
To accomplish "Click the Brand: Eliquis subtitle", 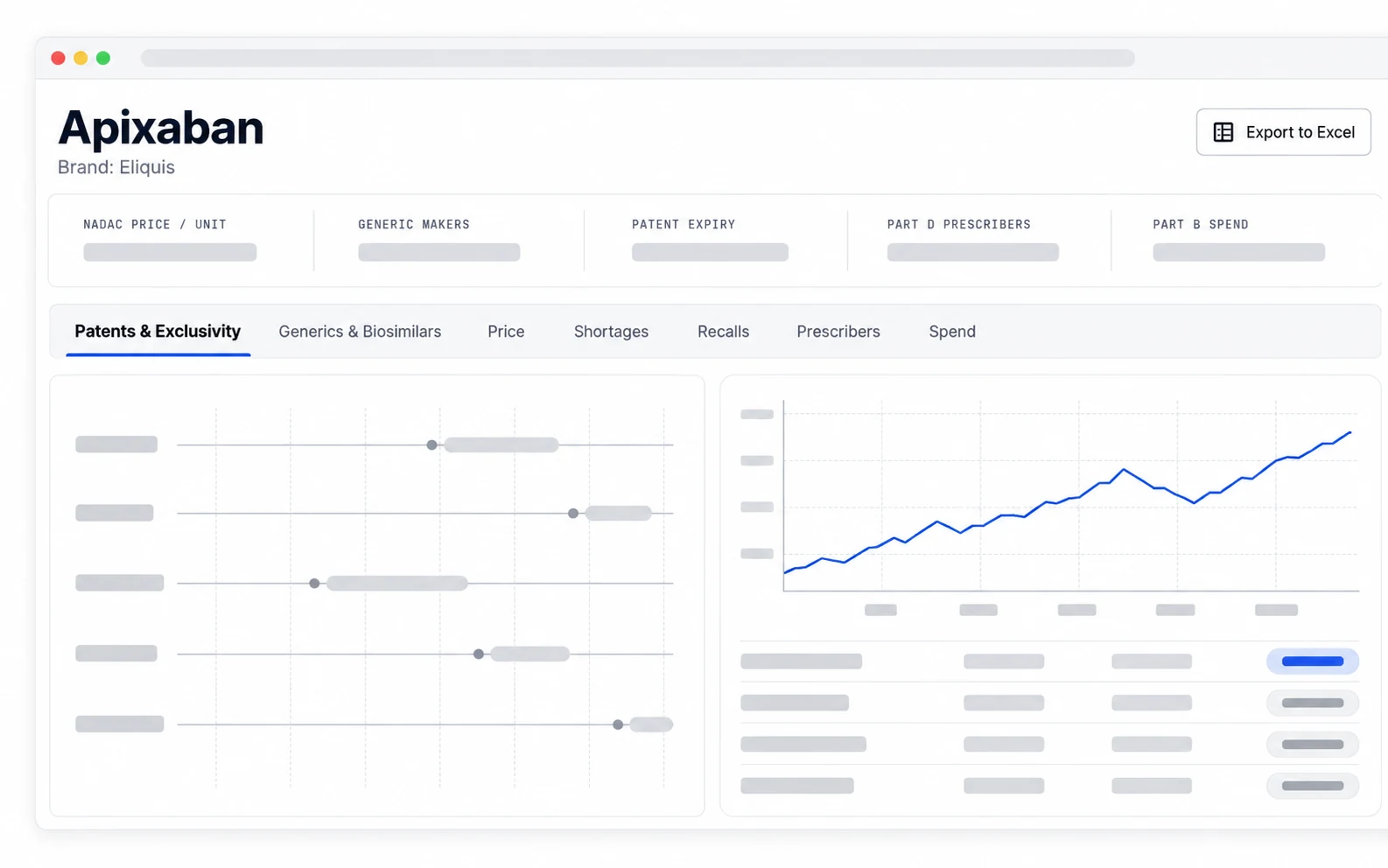I will (x=116, y=167).
